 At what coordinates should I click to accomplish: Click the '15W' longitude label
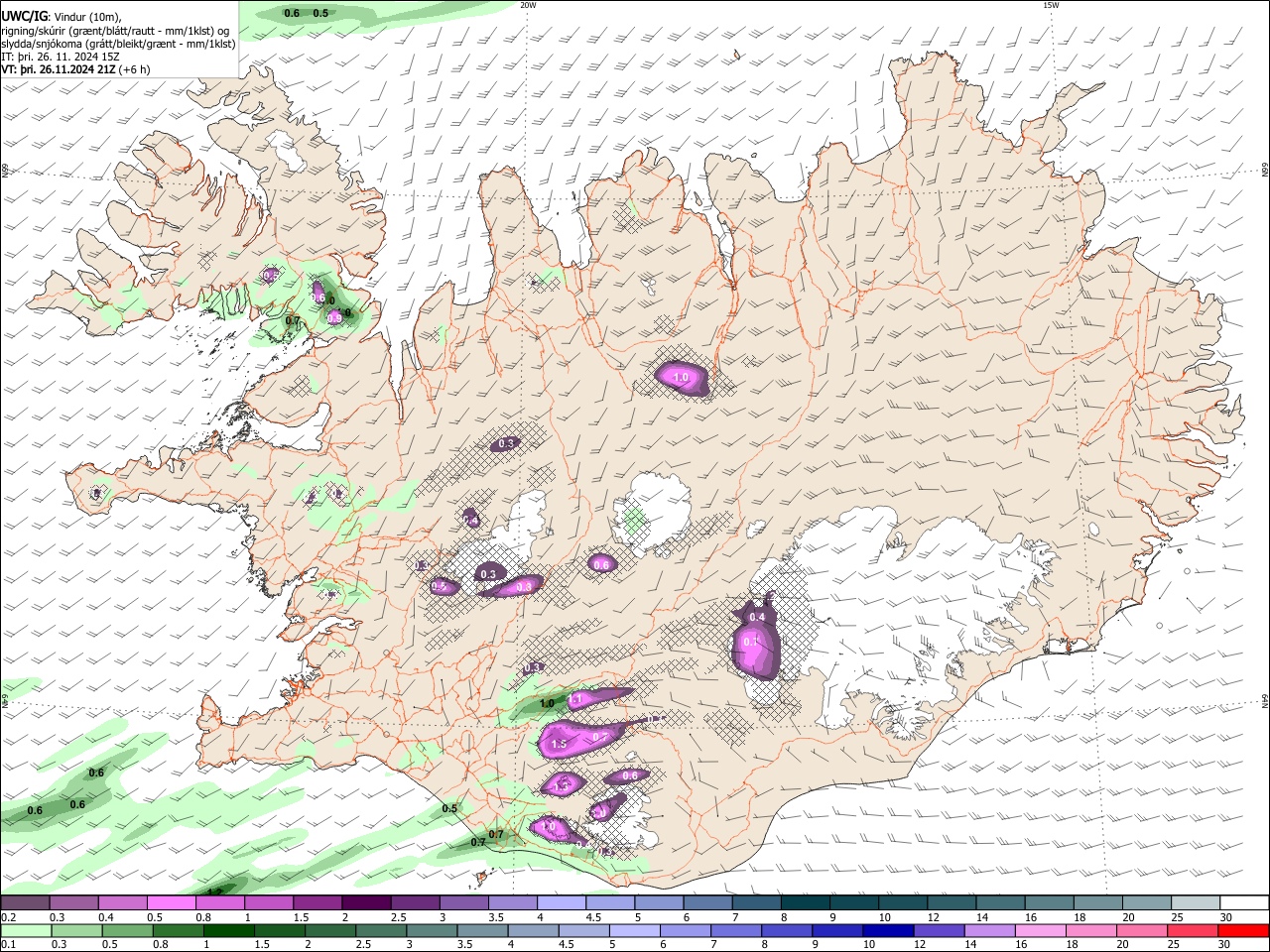point(1050,5)
